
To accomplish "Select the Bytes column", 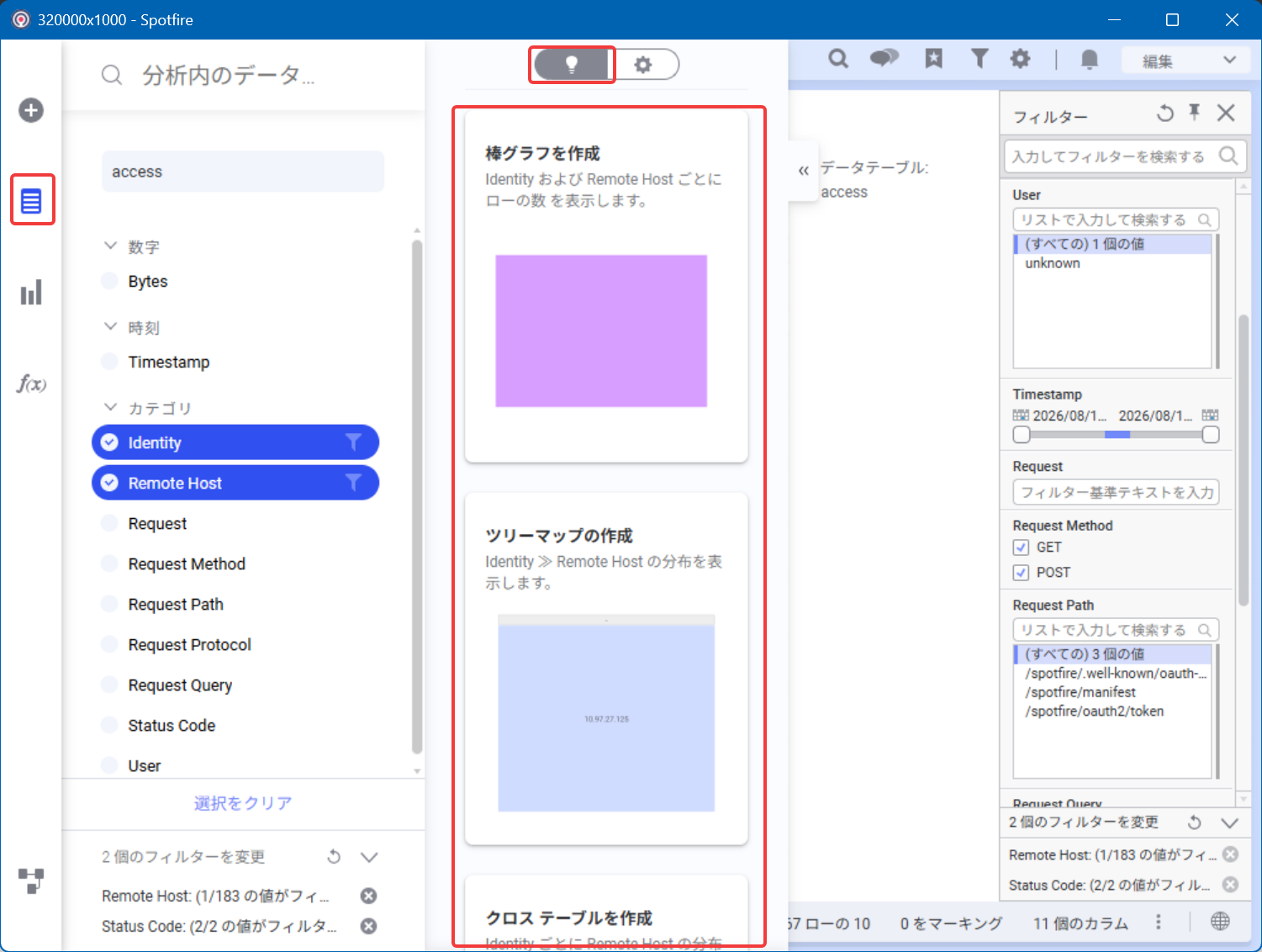I will point(147,282).
